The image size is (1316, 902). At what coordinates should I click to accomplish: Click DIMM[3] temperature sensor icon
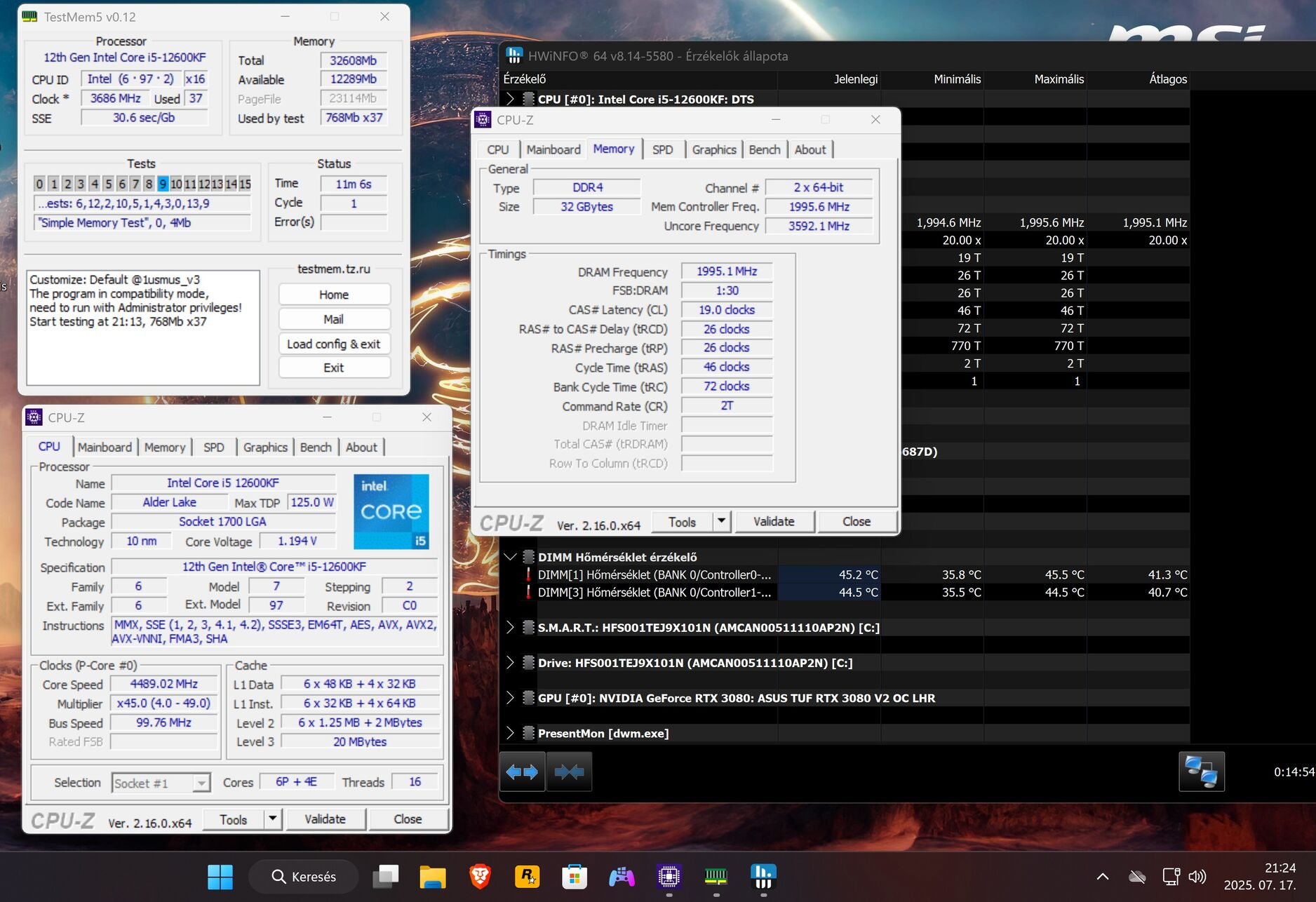528,593
